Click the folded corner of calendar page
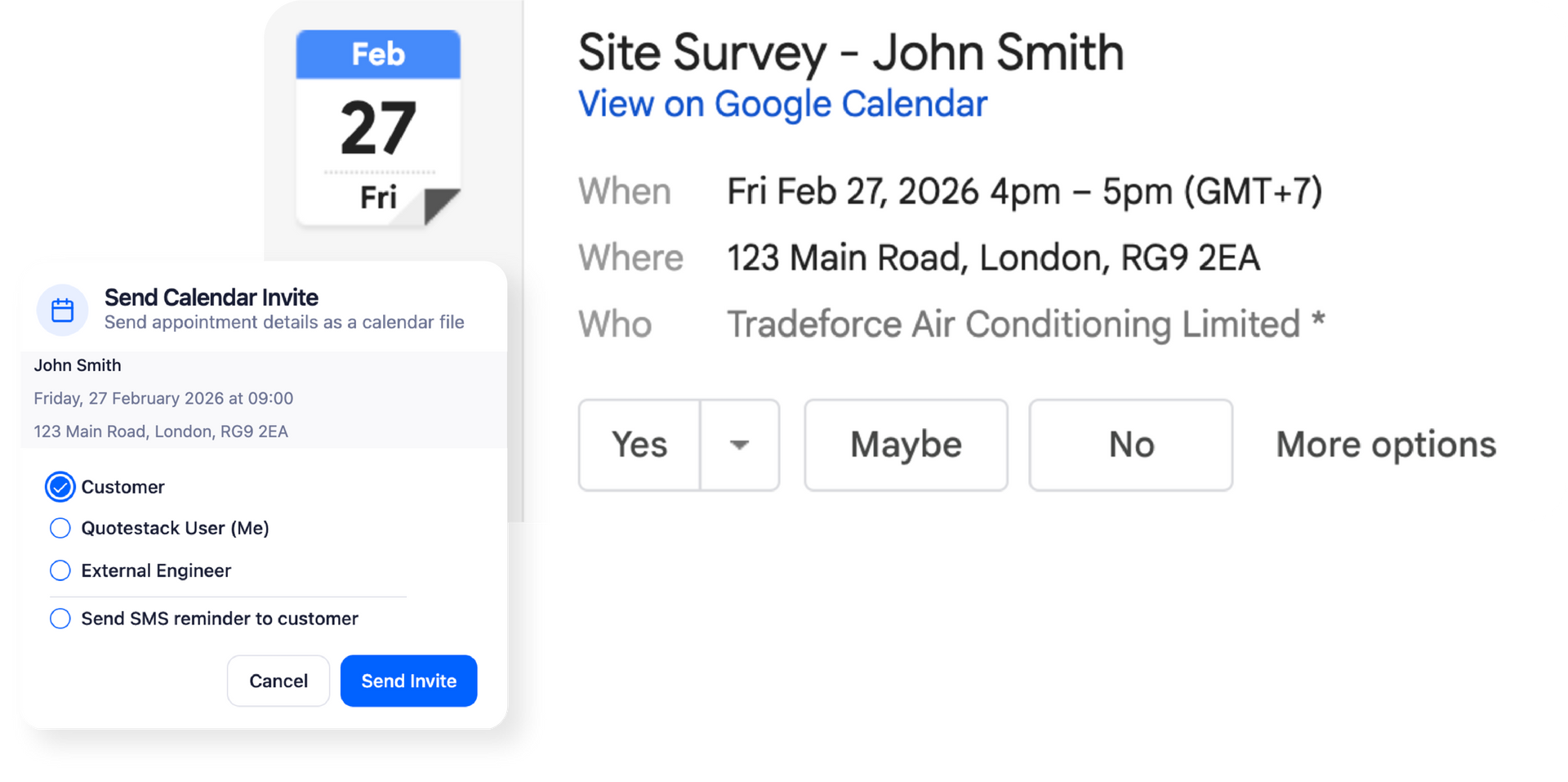Viewport: 1568px width, 782px height. point(441,205)
